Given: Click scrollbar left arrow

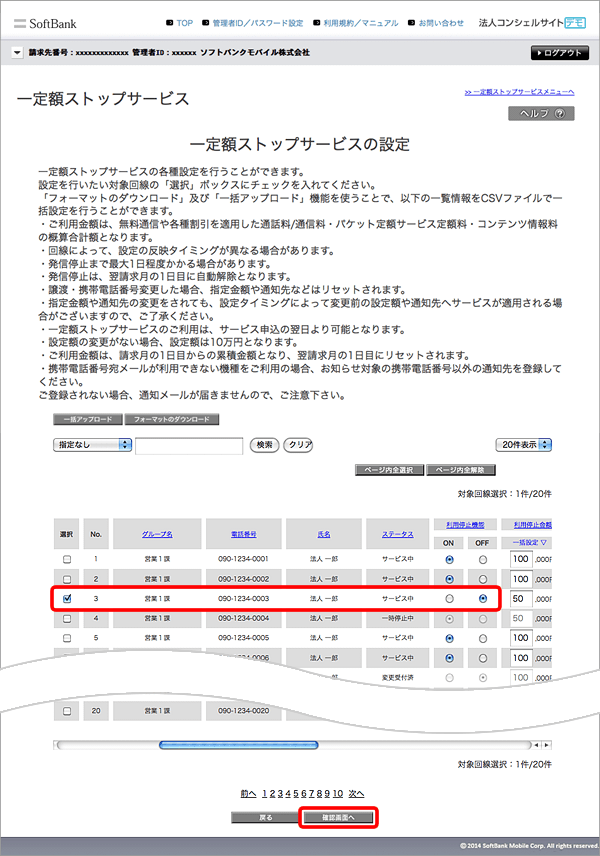Looking at the screenshot, I should coord(536,745).
